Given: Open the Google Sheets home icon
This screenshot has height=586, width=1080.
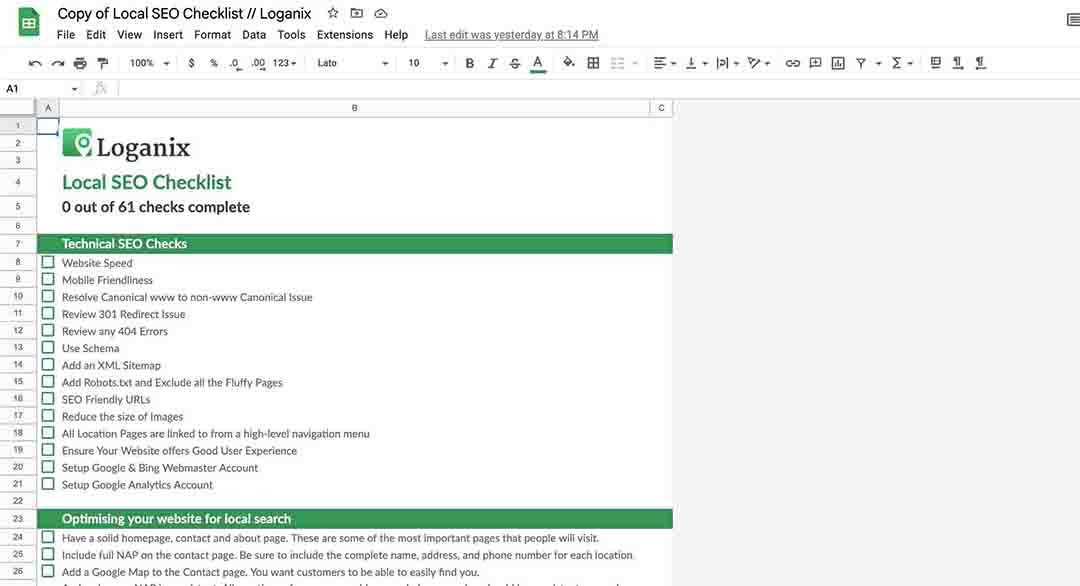Looking at the screenshot, I should tap(29, 22).
